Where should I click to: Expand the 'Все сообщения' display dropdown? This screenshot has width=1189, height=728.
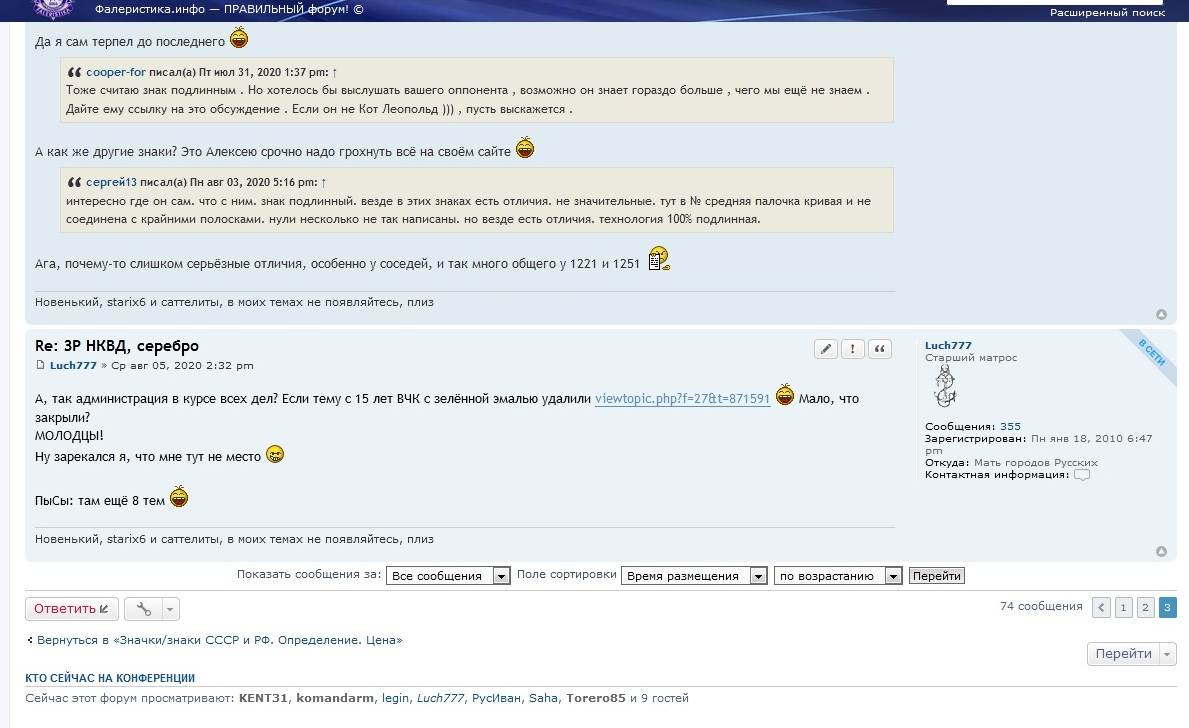click(451, 576)
